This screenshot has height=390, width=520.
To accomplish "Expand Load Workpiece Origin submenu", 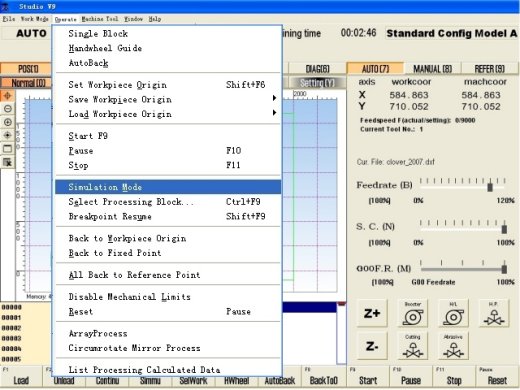I will tap(168, 114).
